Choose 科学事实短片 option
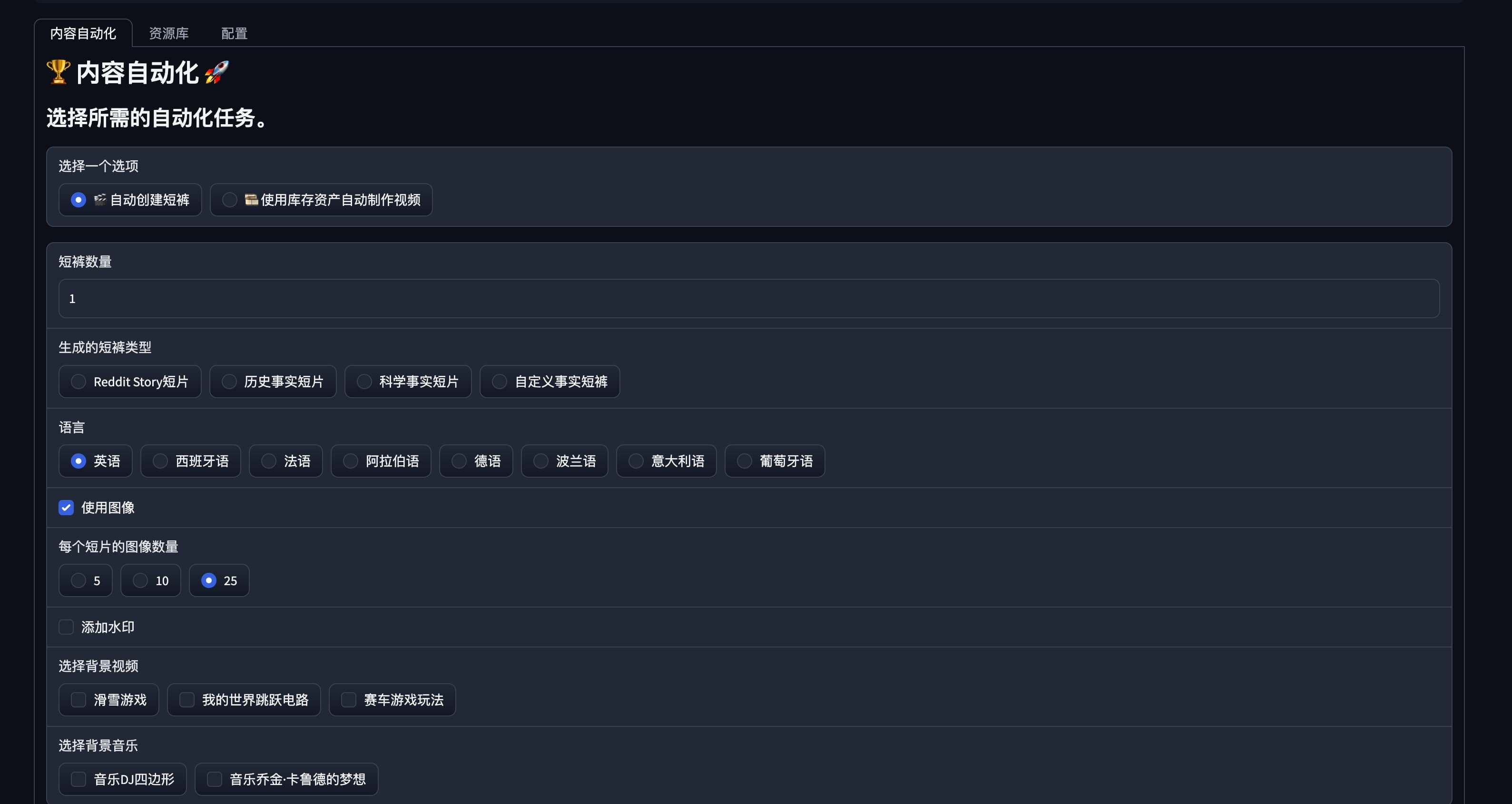 (364, 382)
